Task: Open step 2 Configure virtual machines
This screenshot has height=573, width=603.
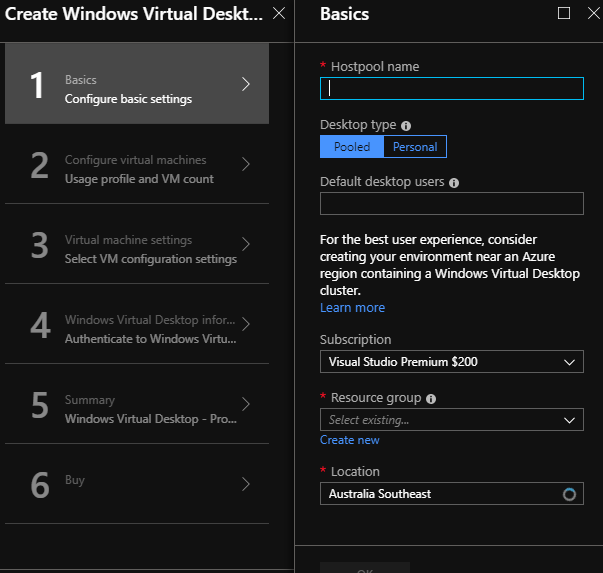Action: [x=137, y=164]
